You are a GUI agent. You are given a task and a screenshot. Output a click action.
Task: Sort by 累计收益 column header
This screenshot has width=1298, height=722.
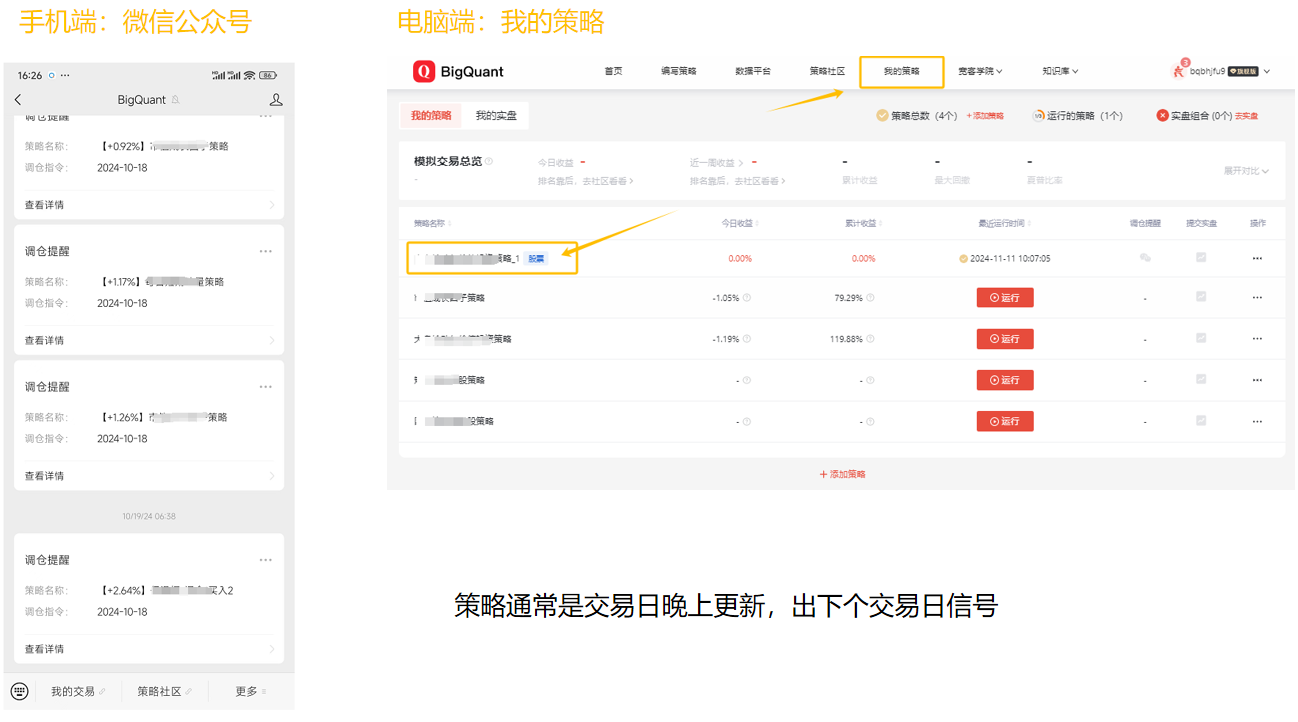pyautogui.click(x=863, y=223)
